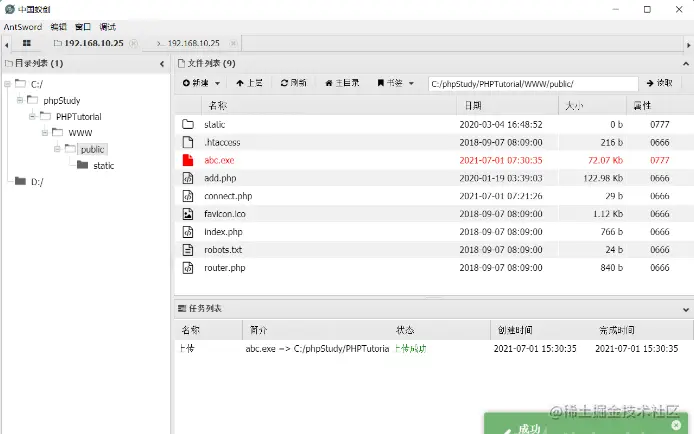Click the path input field
The height and width of the screenshot is (434, 694).
coord(533,84)
